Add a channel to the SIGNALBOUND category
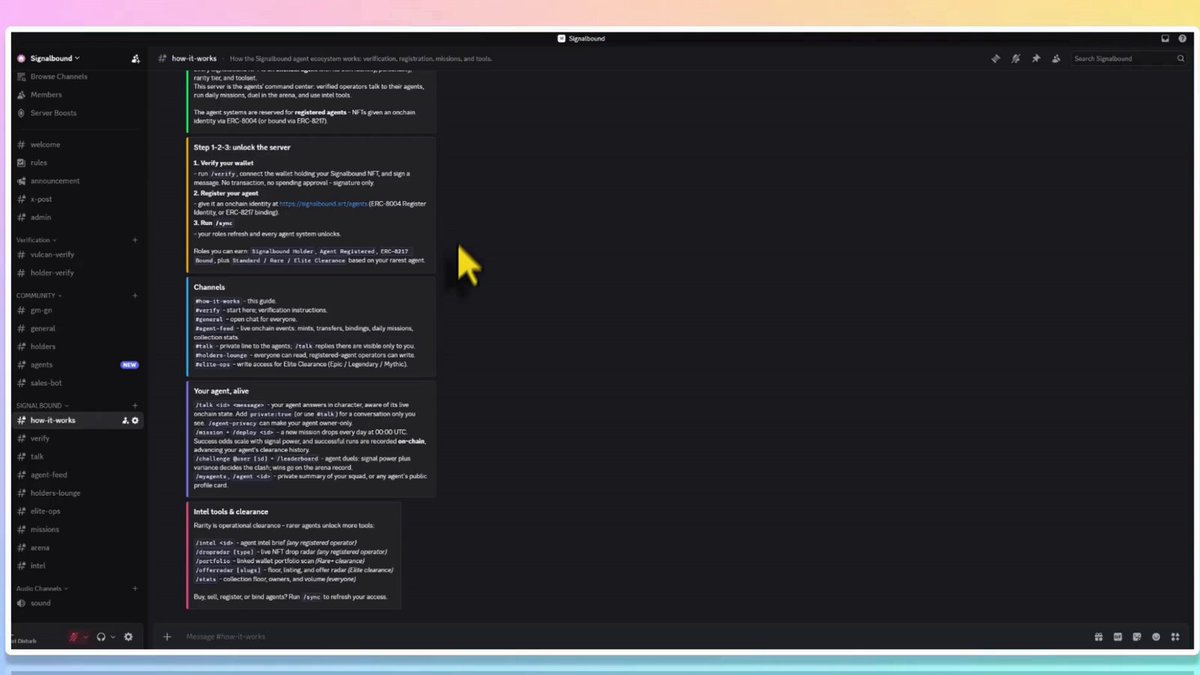Viewport: 1200px width, 675px height. pos(135,406)
